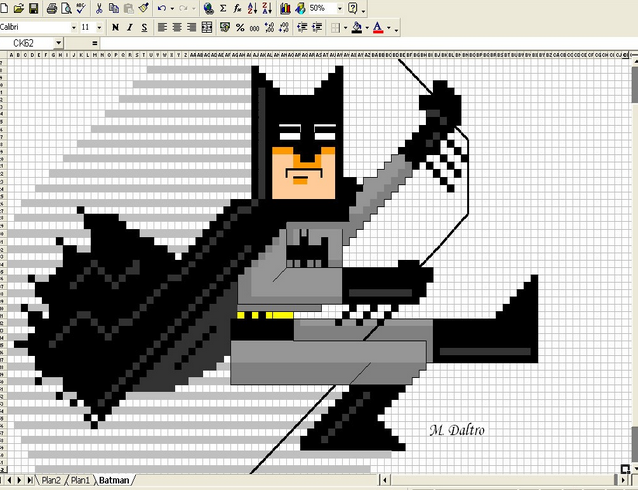Toggle align left
The height and width of the screenshot is (490, 638).
coord(162,27)
